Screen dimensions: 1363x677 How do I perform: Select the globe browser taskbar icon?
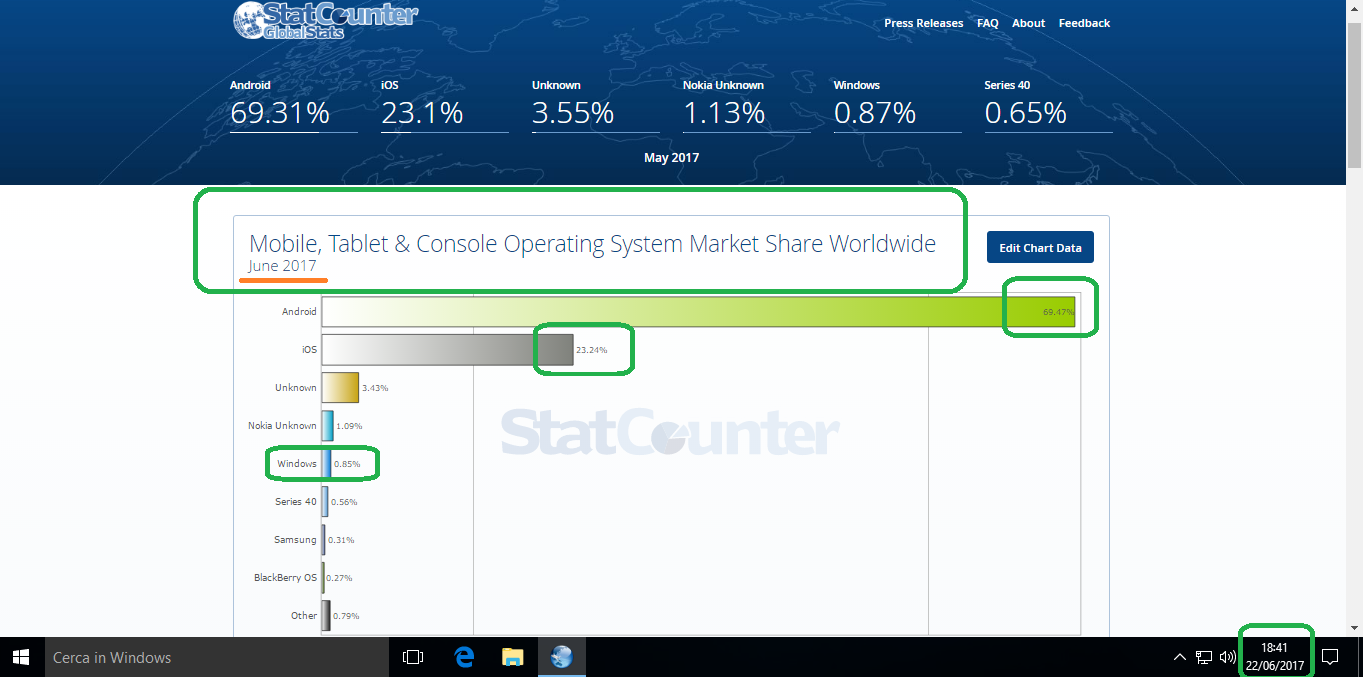tap(561, 657)
